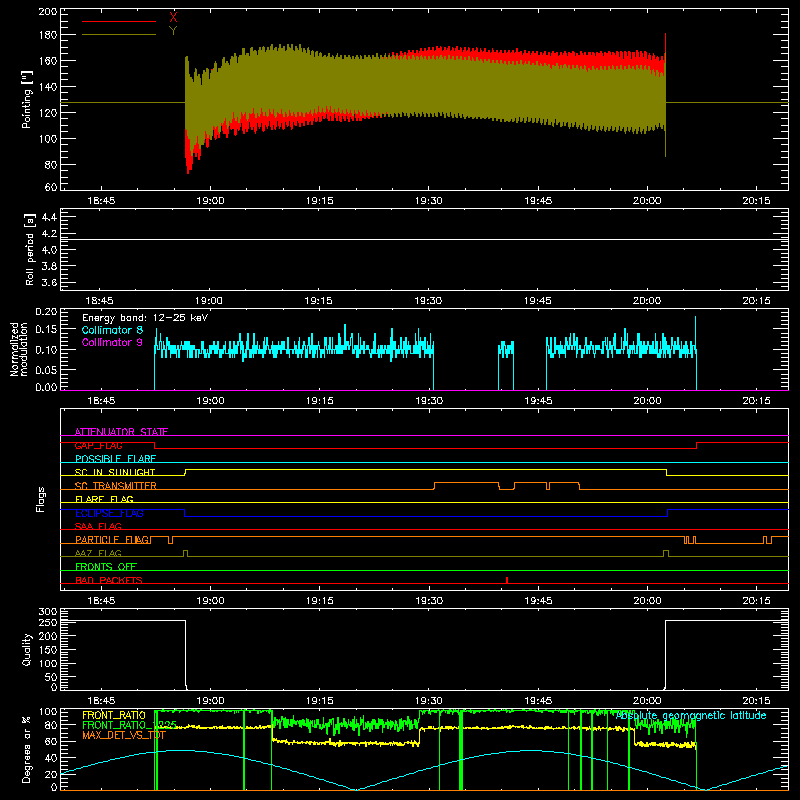Viewport: 800px width, 800px height.
Task: Click the '0.05' value on modulation axis
Action: point(46,369)
